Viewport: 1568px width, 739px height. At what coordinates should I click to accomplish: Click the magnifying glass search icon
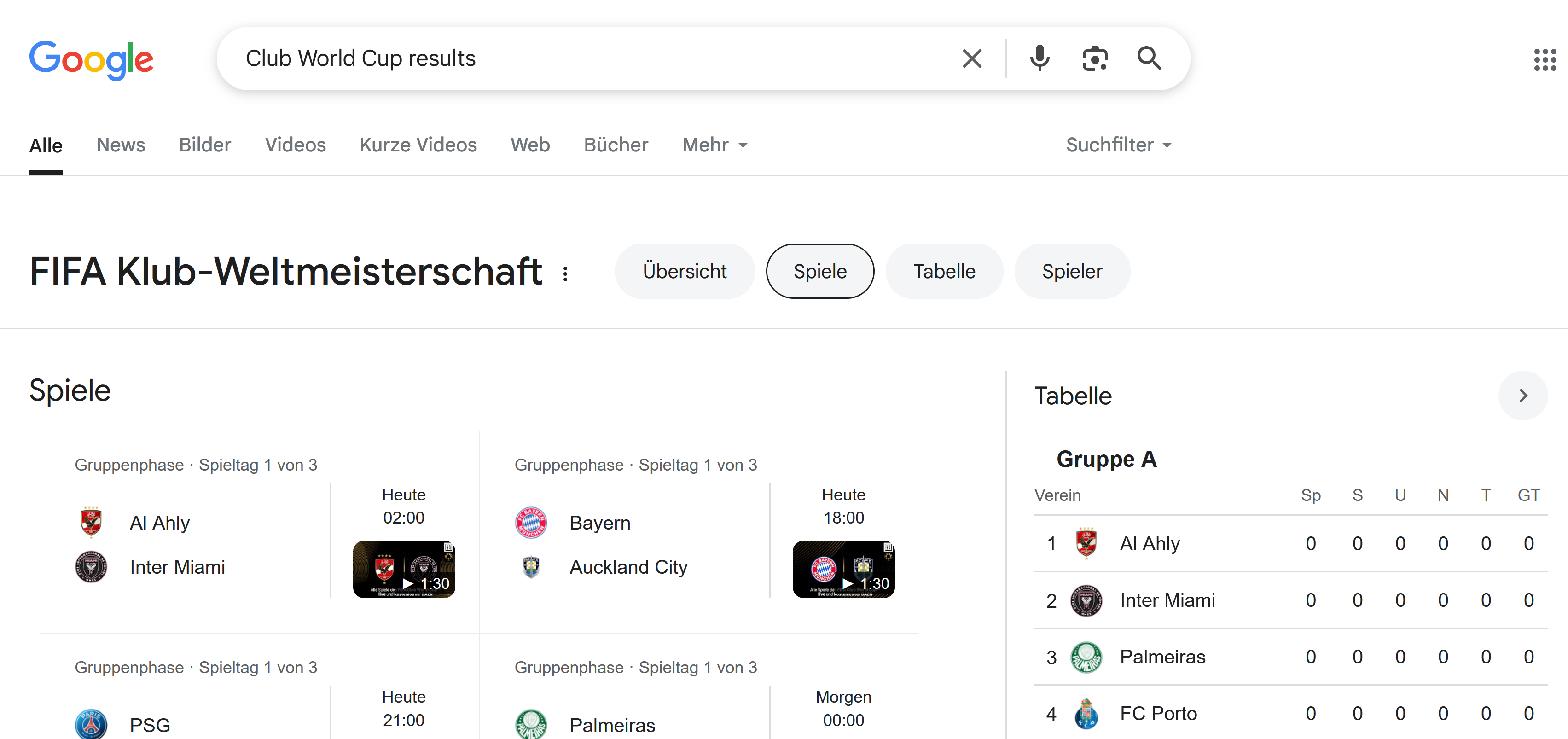click(x=1149, y=58)
